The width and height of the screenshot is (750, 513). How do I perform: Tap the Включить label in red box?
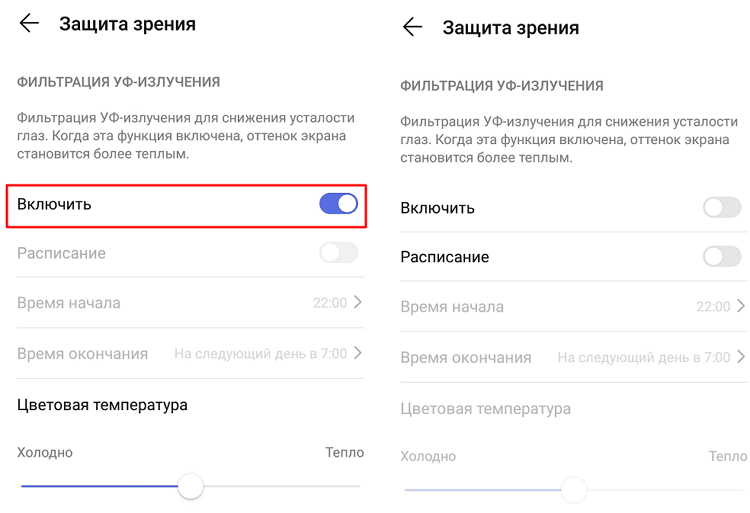54,204
